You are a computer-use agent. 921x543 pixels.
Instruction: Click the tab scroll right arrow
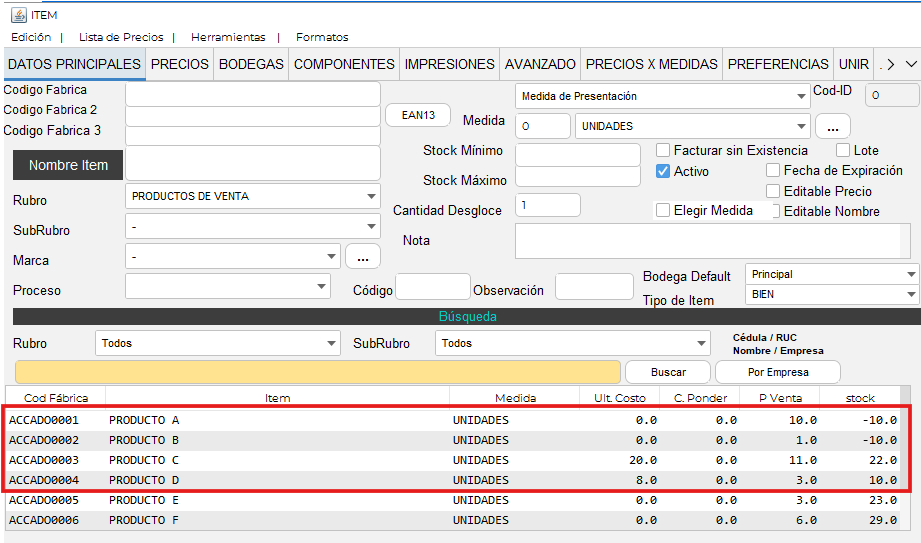[890, 64]
